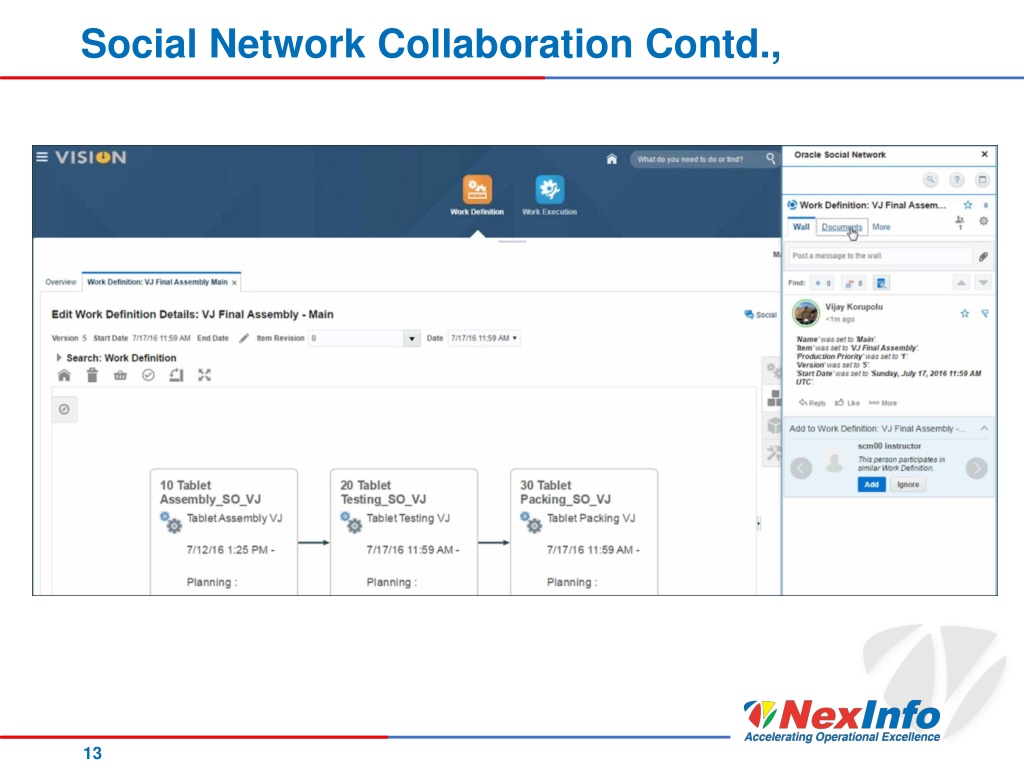The image size is (1024, 768).
Task: Switch to the Overview tab
Action: pos(61,282)
